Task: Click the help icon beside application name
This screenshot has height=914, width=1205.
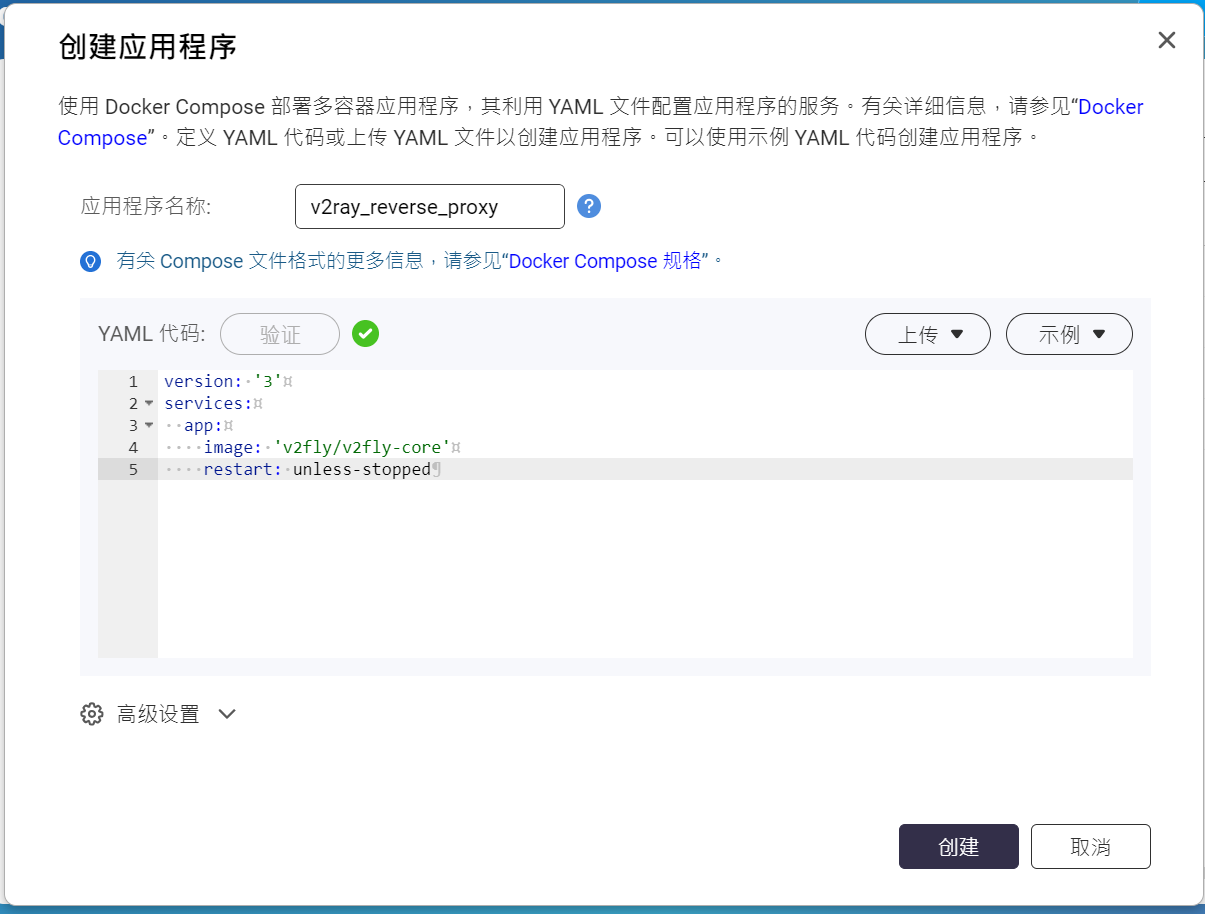Action: (589, 206)
